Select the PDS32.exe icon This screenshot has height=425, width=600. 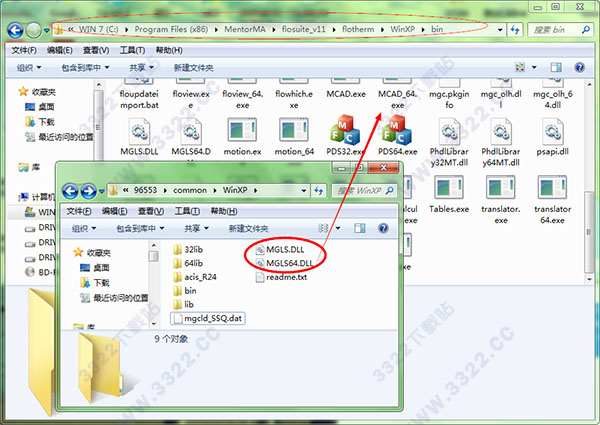[x=345, y=130]
